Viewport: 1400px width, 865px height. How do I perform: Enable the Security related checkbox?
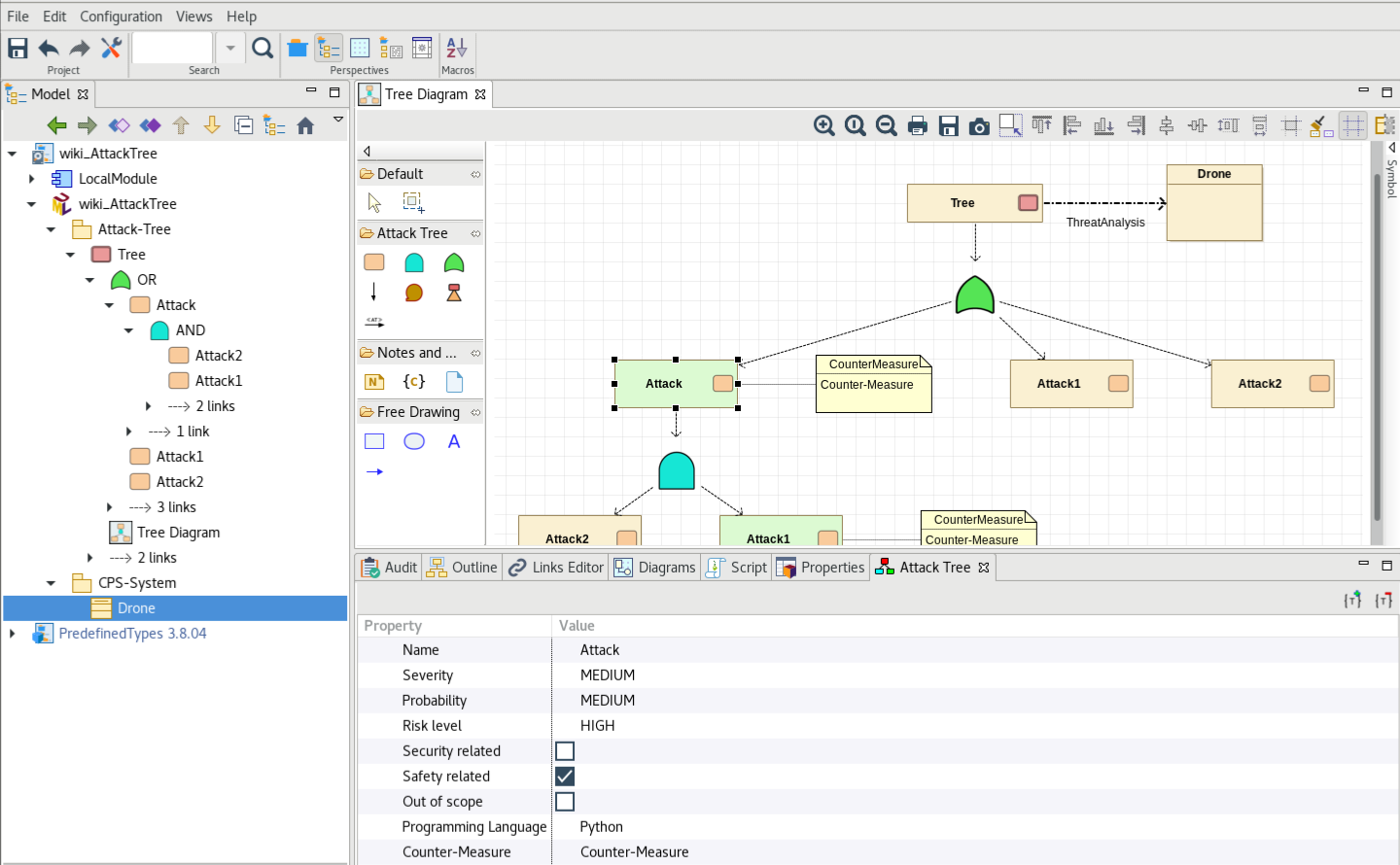pos(565,751)
